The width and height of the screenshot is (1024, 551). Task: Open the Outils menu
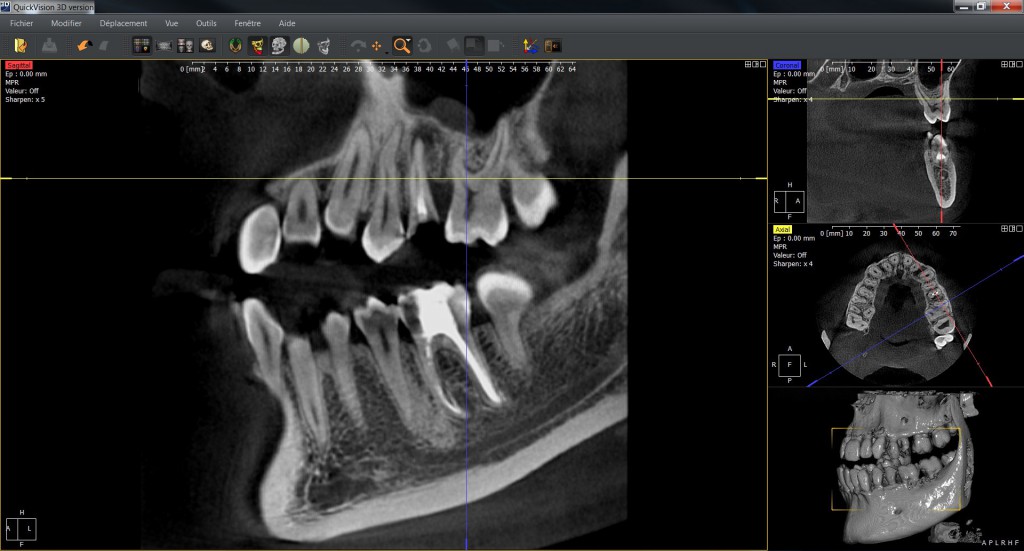point(206,23)
